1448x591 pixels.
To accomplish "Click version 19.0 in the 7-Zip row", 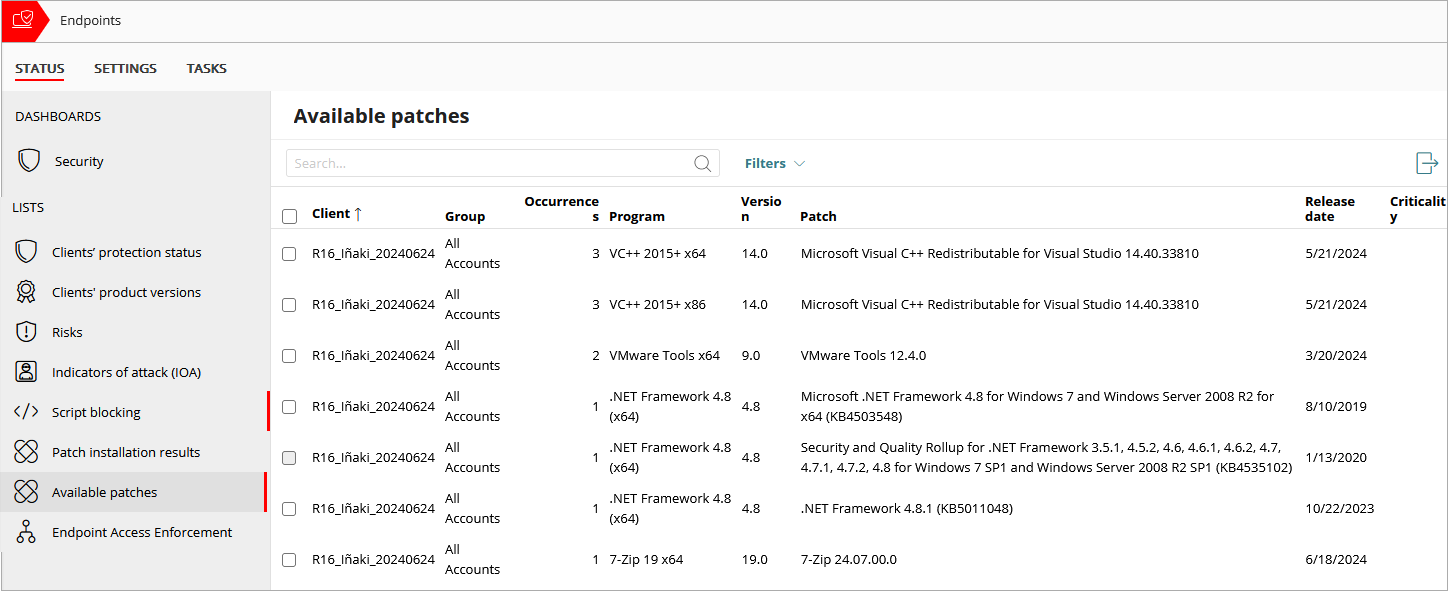I will (755, 559).
